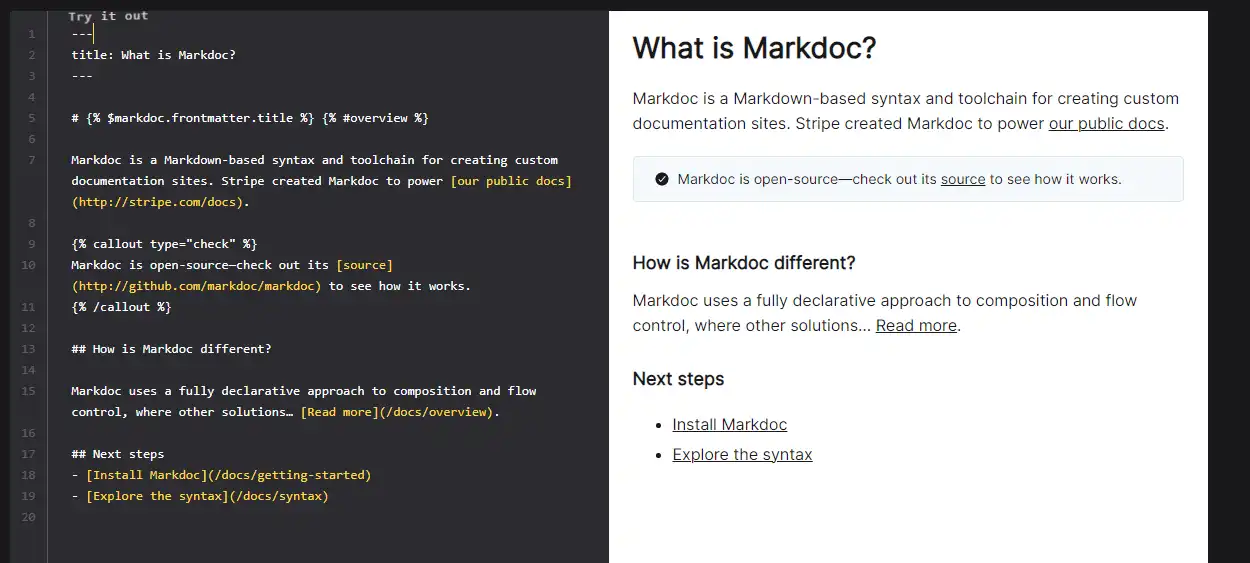The width and height of the screenshot is (1250, 563).
Task: Click '## Next steps' in the editor
Action: point(118,454)
